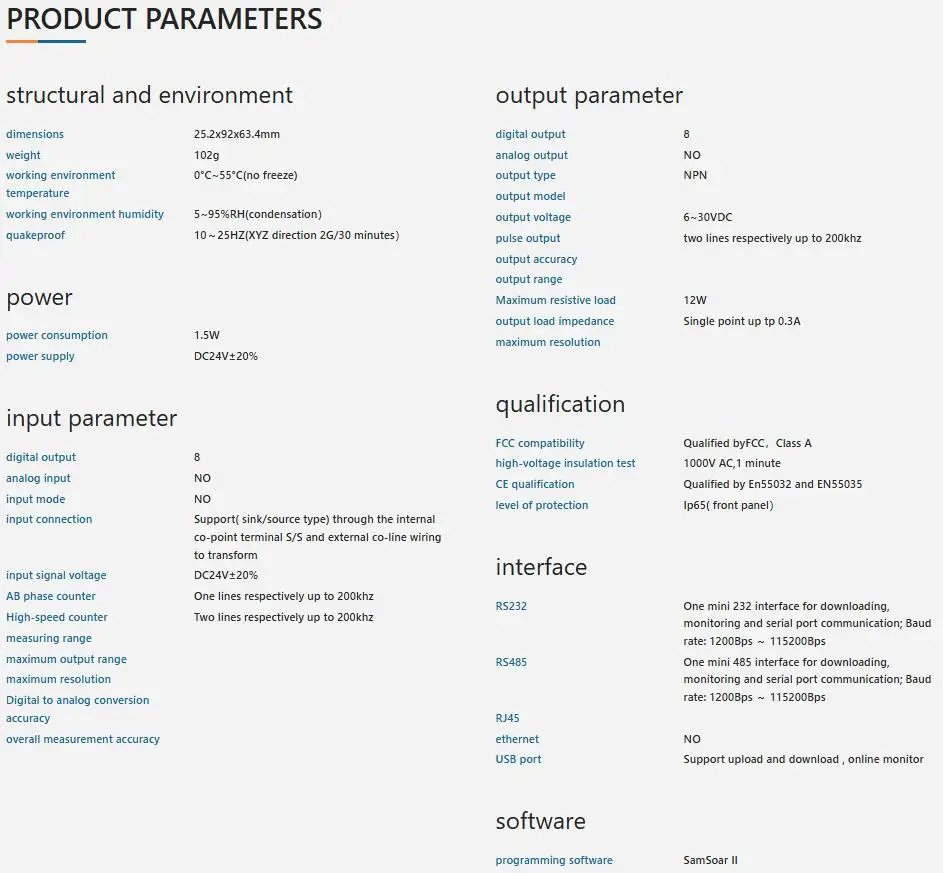This screenshot has width=943, height=873.
Task: Click the high-voltage insulation test label
Action: tap(565, 463)
